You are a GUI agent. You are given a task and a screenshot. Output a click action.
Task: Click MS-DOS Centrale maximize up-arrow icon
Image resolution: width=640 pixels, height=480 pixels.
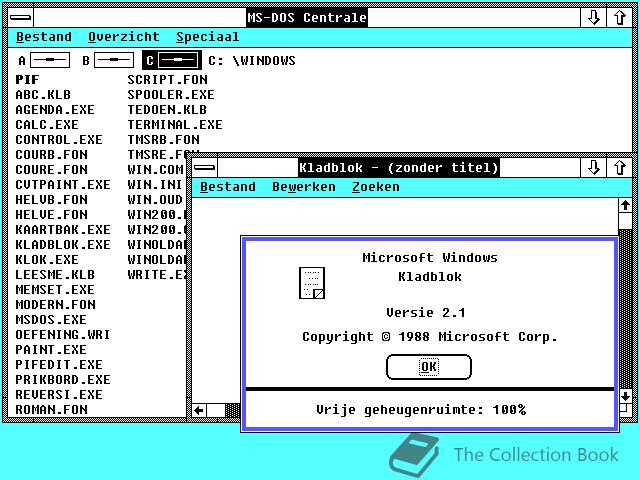pyautogui.click(x=619, y=18)
